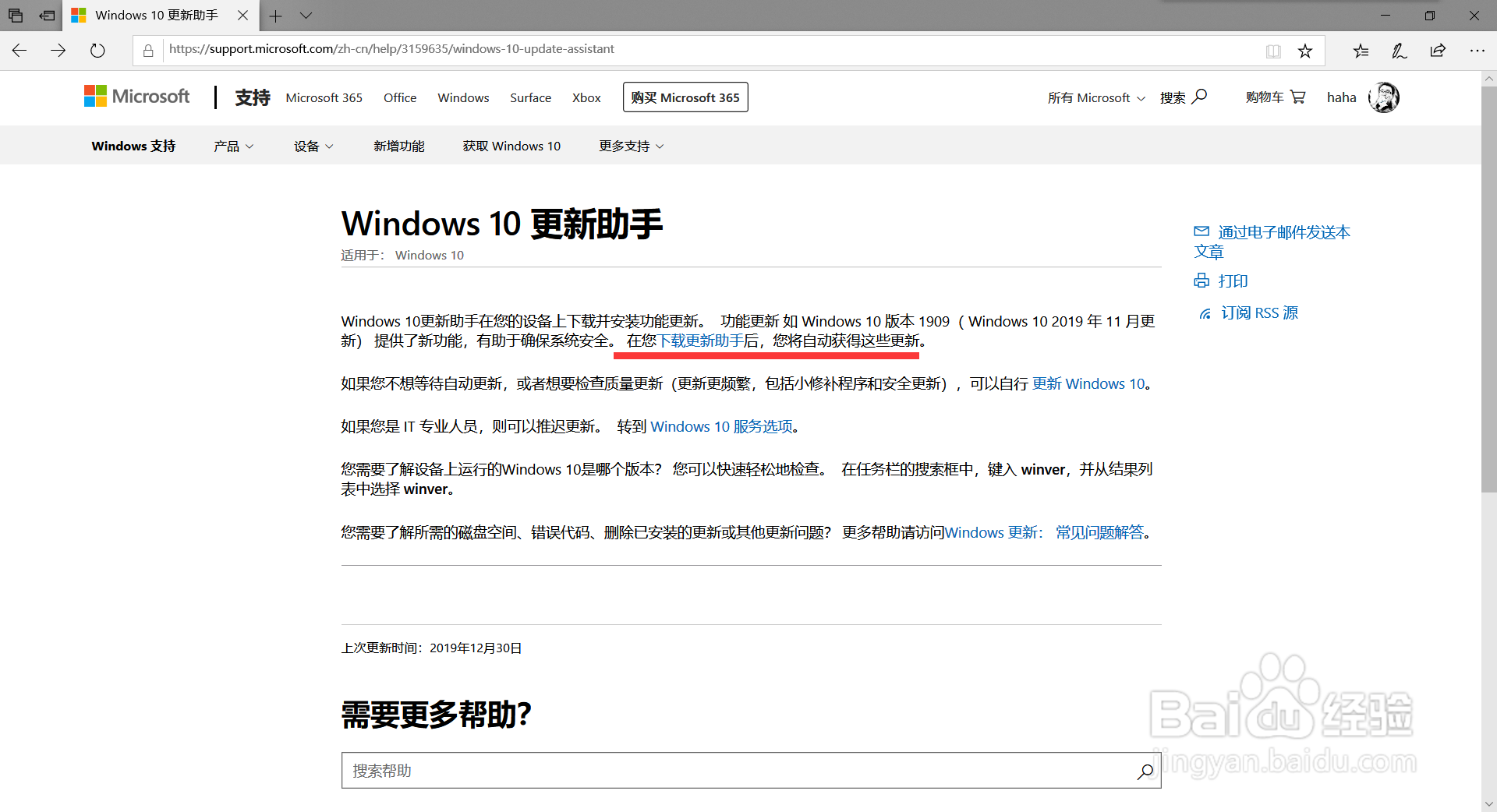Click the lock icon in address bar
Viewport: 1497px width, 812px height.
pos(148,51)
